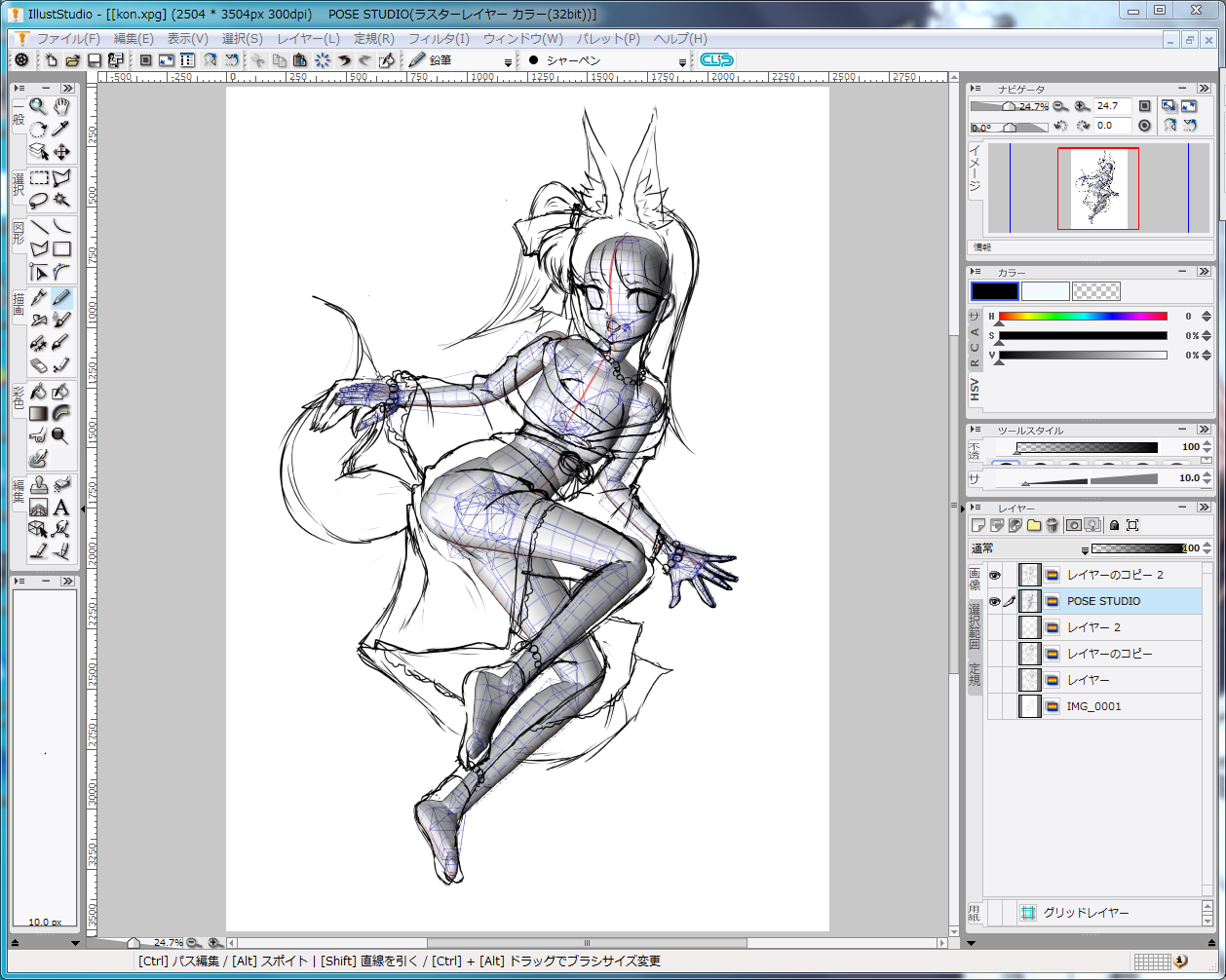Open the フィルタ(I) menu
This screenshot has height=980, width=1226.
(439, 39)
